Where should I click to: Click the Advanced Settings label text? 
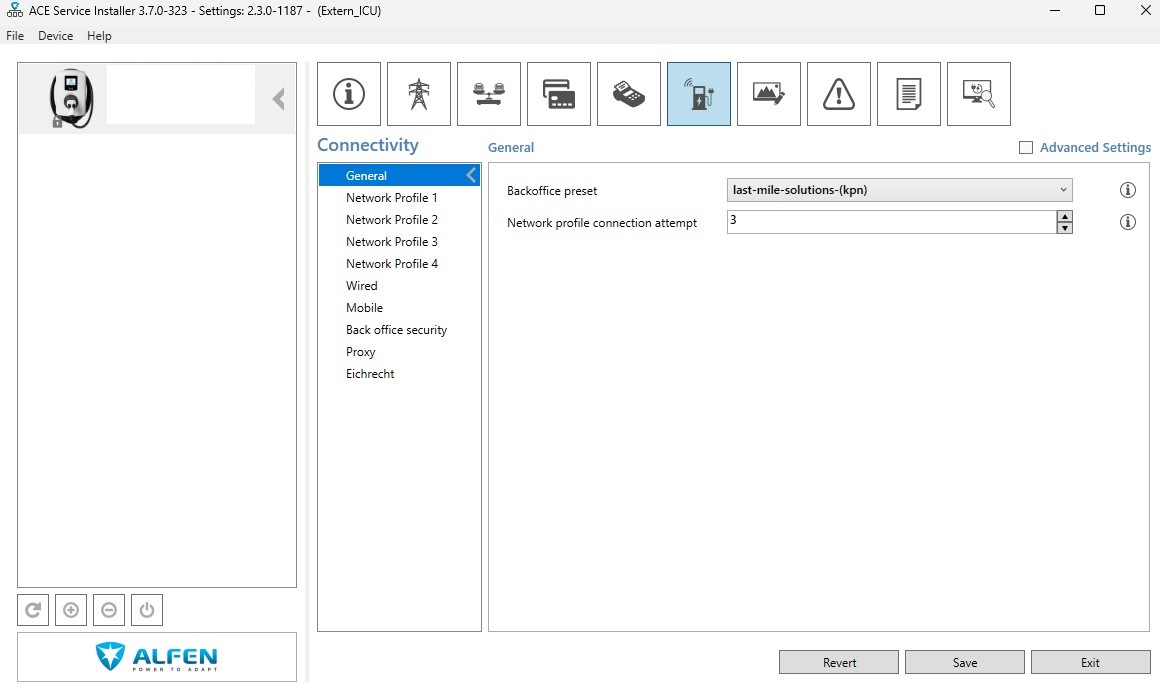click(x=1095, y=147)
